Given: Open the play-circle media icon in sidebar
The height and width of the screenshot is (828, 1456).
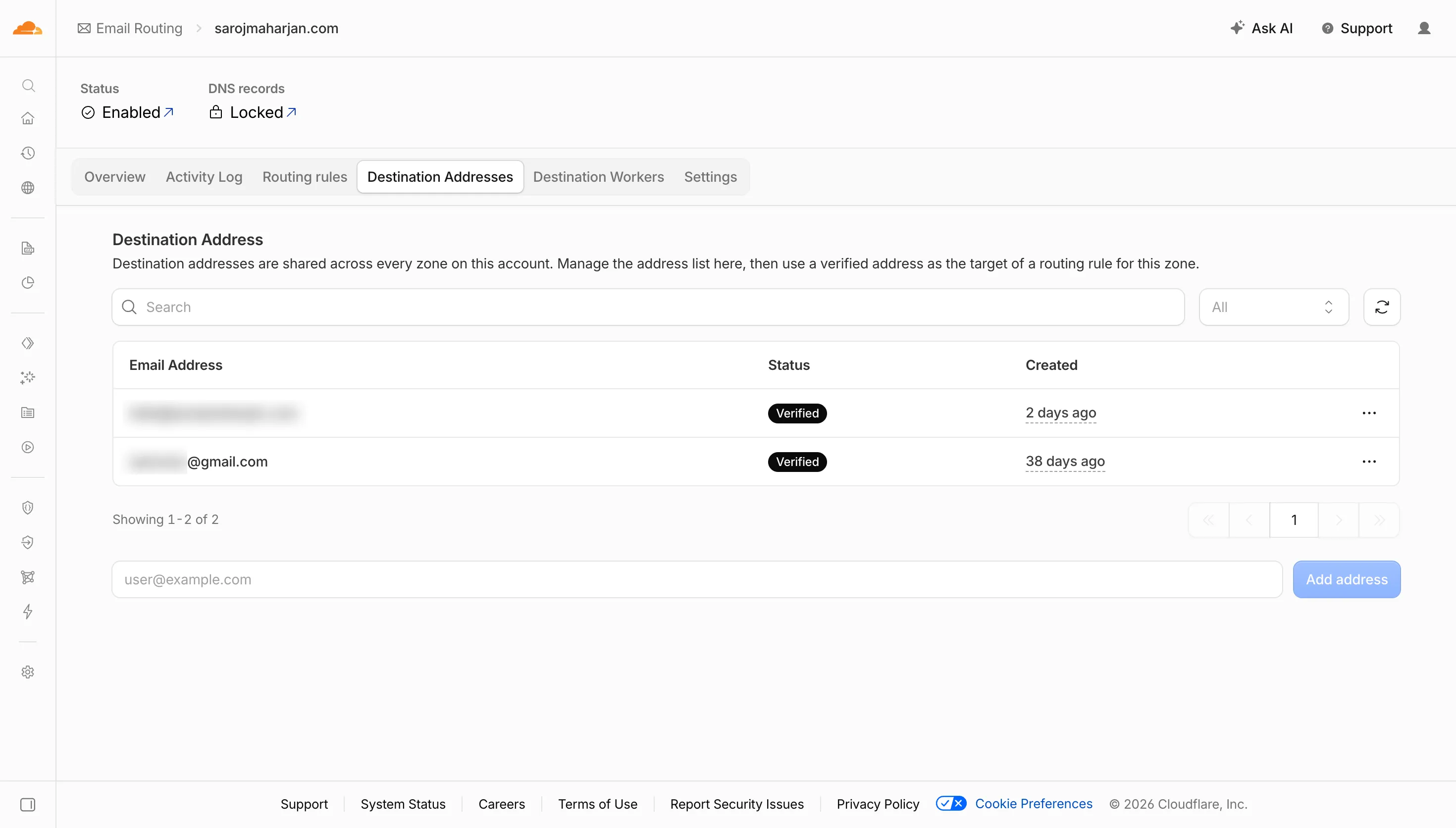Looking at the screenshot, I should (28, 447).
